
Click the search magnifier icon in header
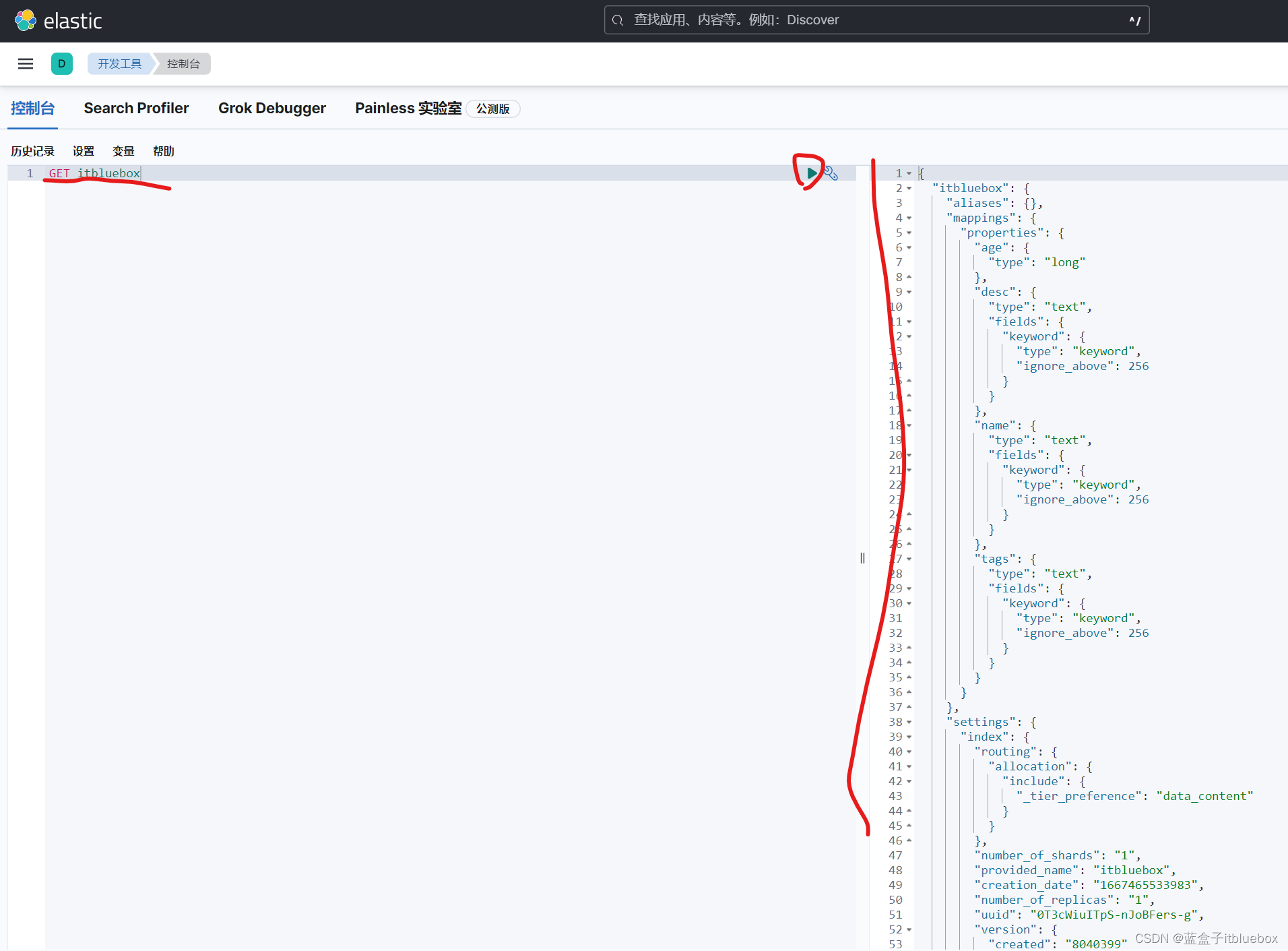[x=617, y=20]
